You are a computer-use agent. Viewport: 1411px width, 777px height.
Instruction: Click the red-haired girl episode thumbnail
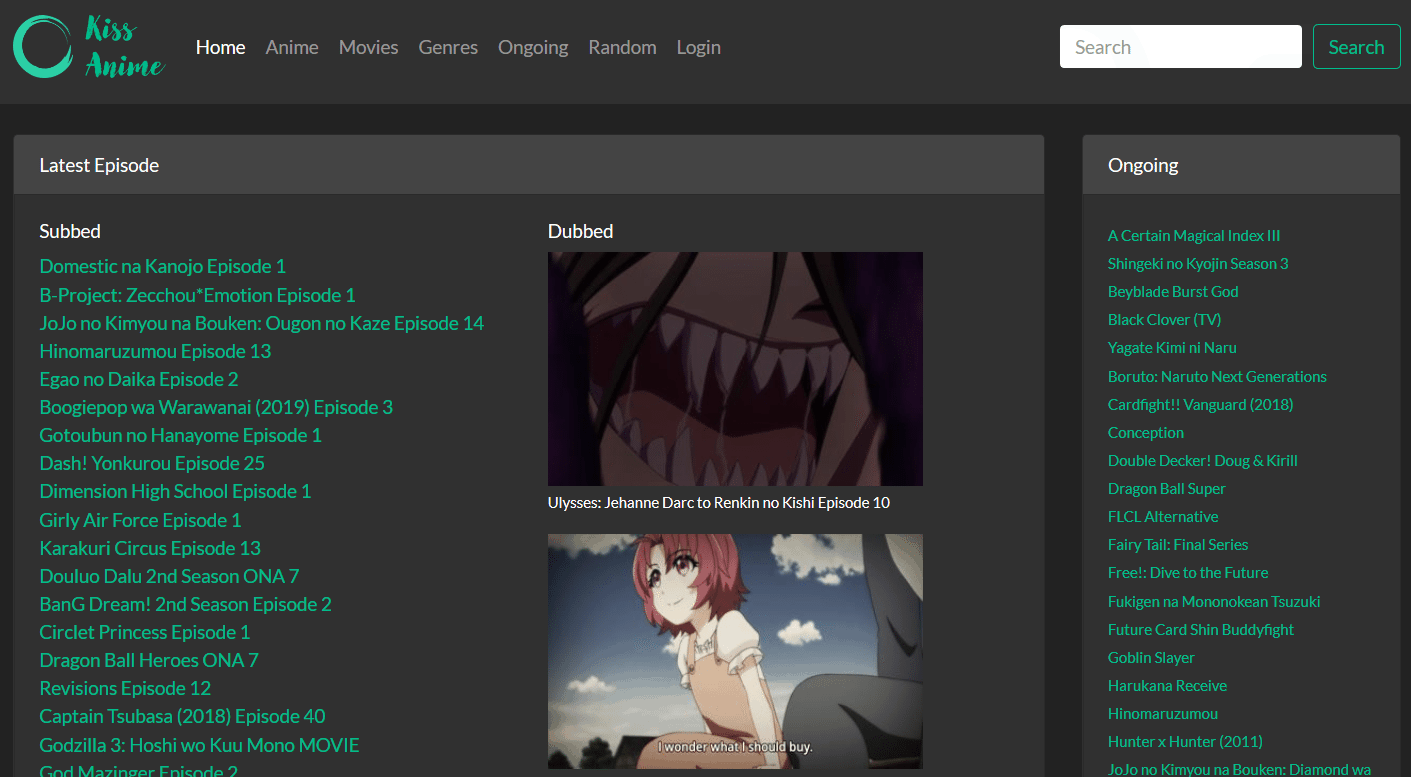coord(735,651)
